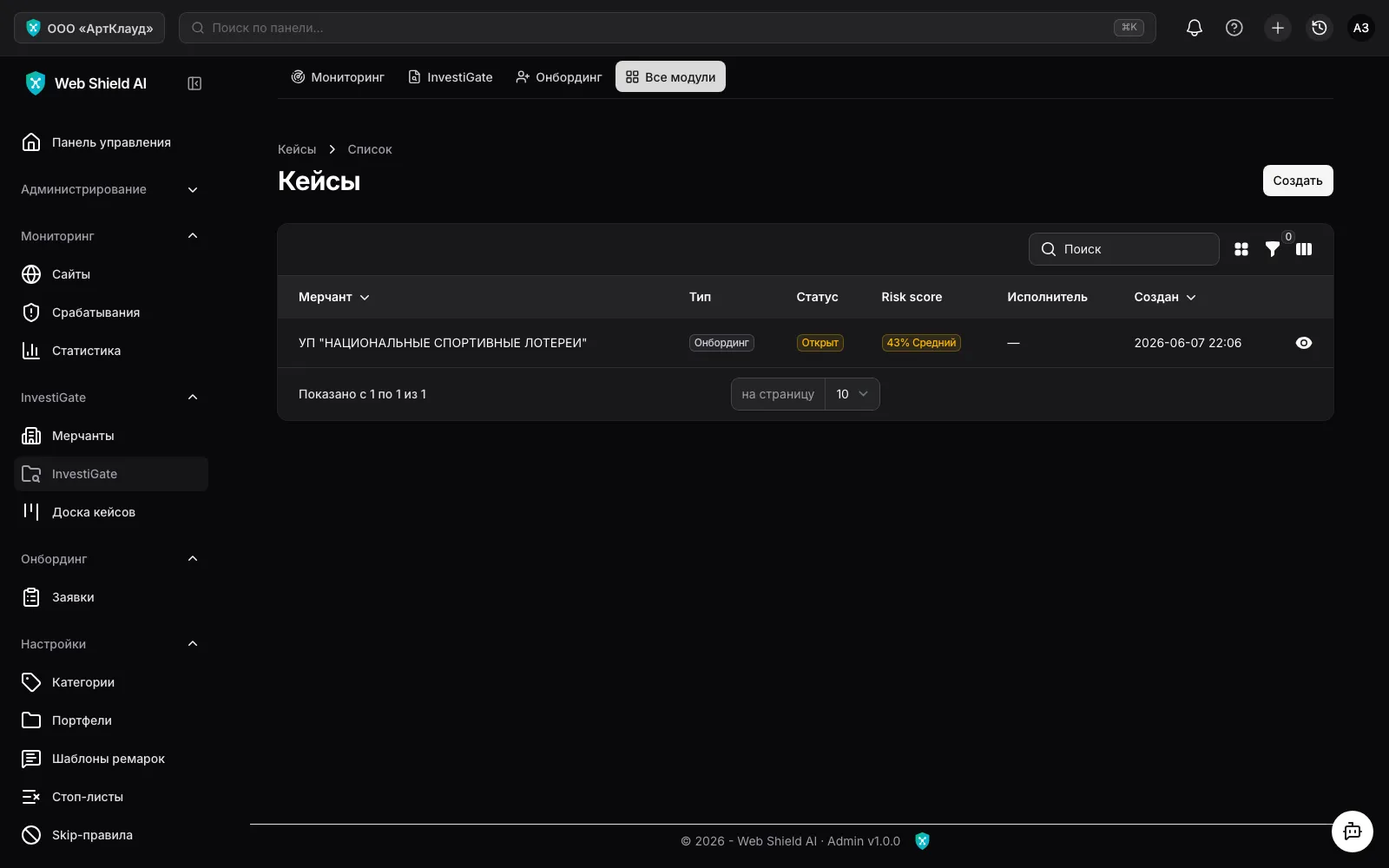Follow the Кейсы breadcrumb link
Image resolution: width=1389 pixels, height=868 pixels.
coord(297,149)
